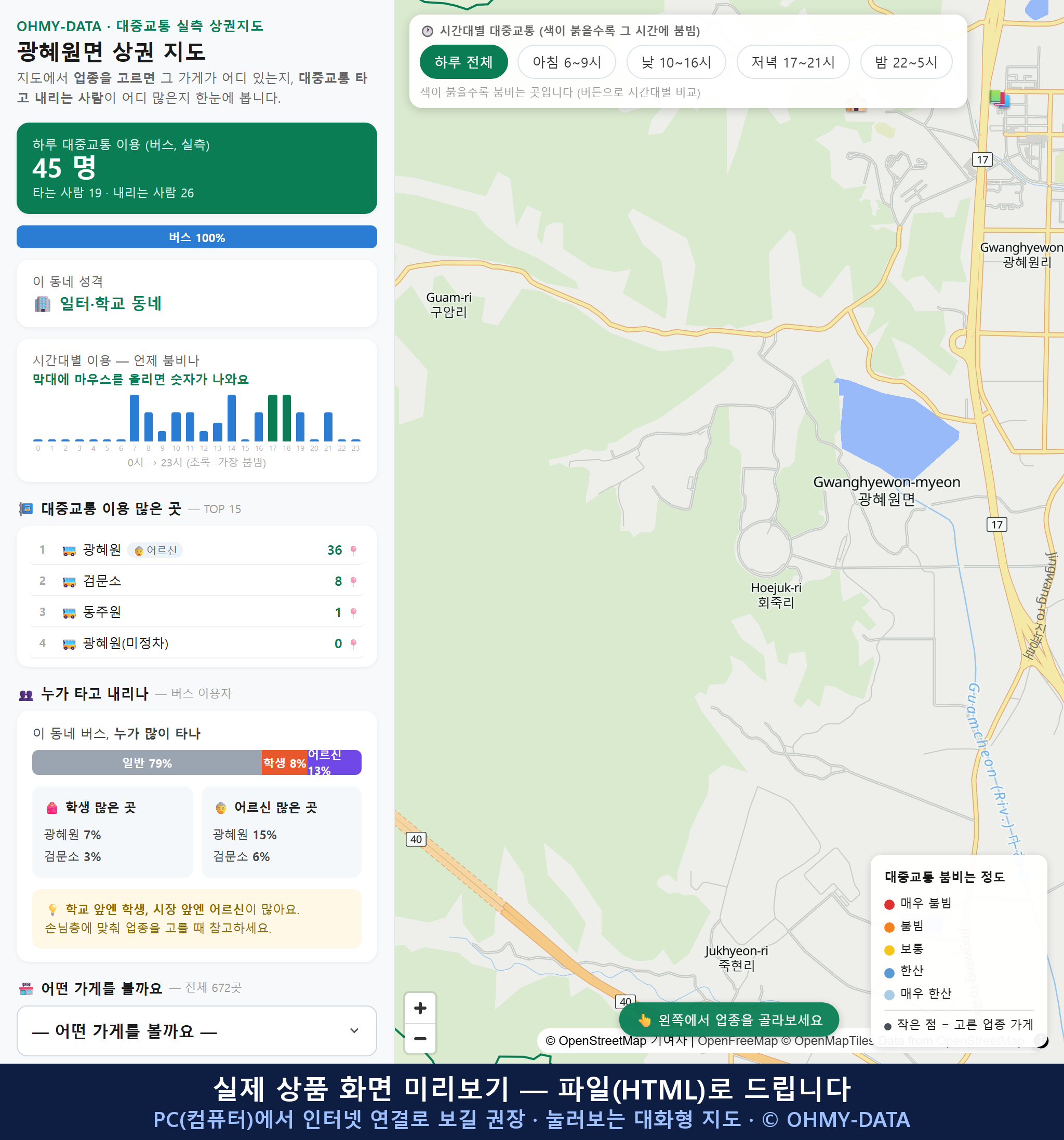Click the bus icon in the 광혜원 어르신 row
Screen dimensions: 1064x1140
click(69, 551)
